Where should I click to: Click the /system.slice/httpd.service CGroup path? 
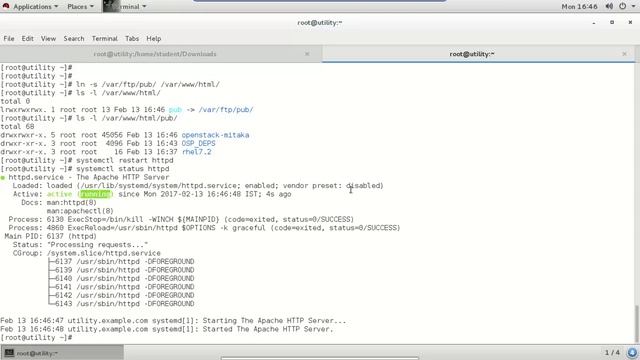[x=104, y=253]
